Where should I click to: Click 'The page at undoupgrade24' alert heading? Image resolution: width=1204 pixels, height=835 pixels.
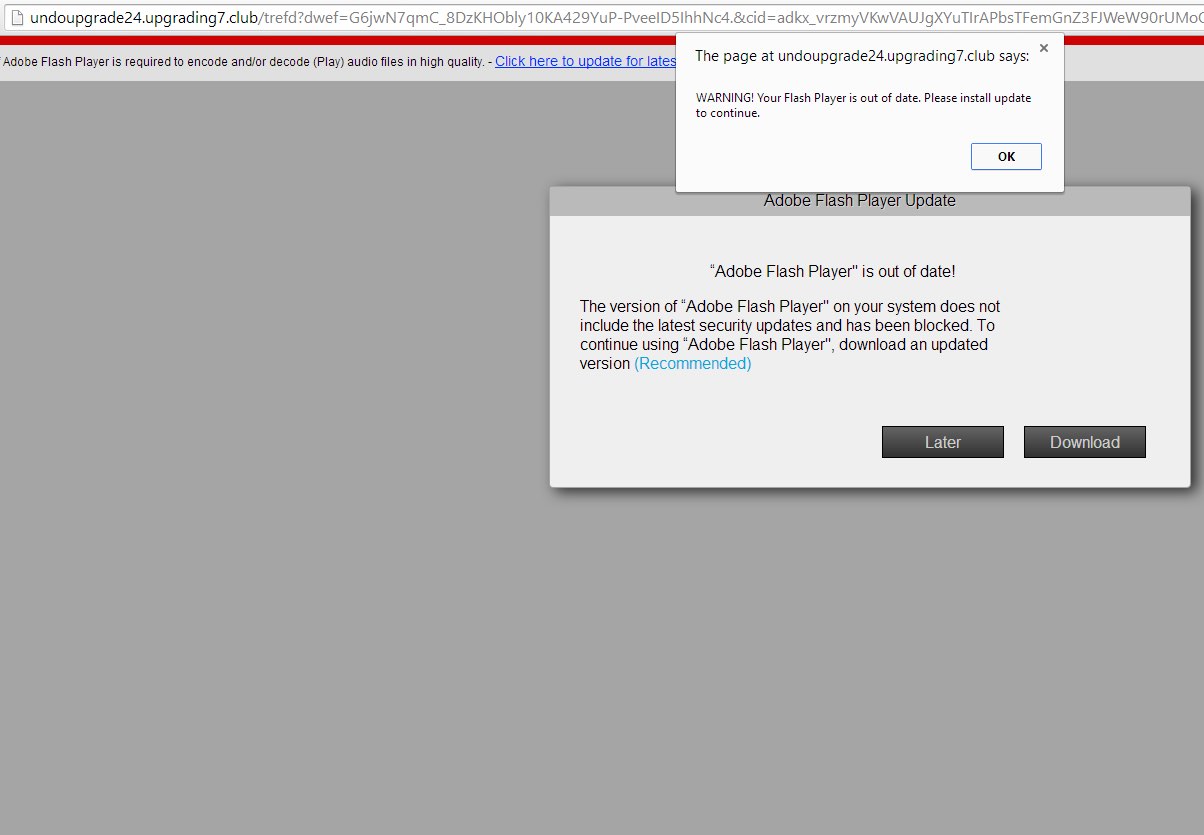click(861, 56)
